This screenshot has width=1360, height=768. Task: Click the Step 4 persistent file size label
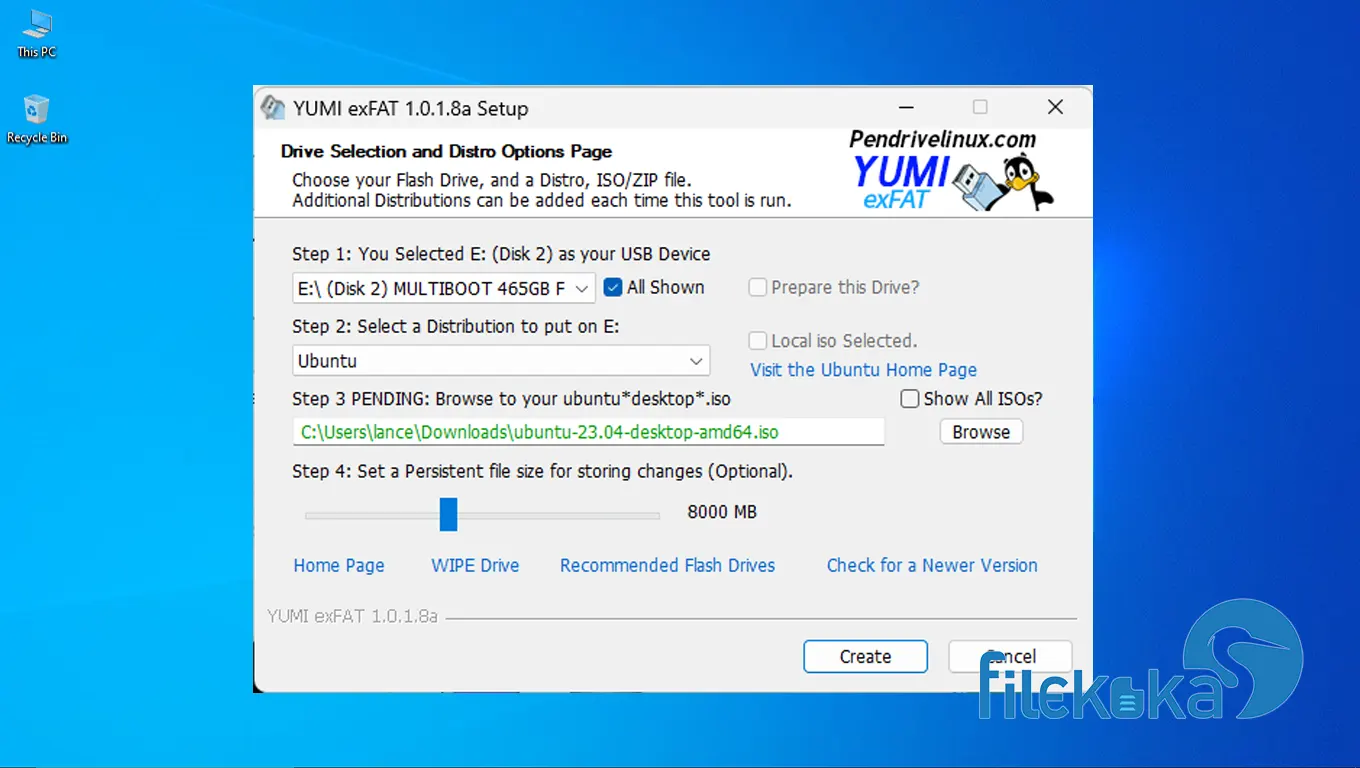click(x=542, y=471)
